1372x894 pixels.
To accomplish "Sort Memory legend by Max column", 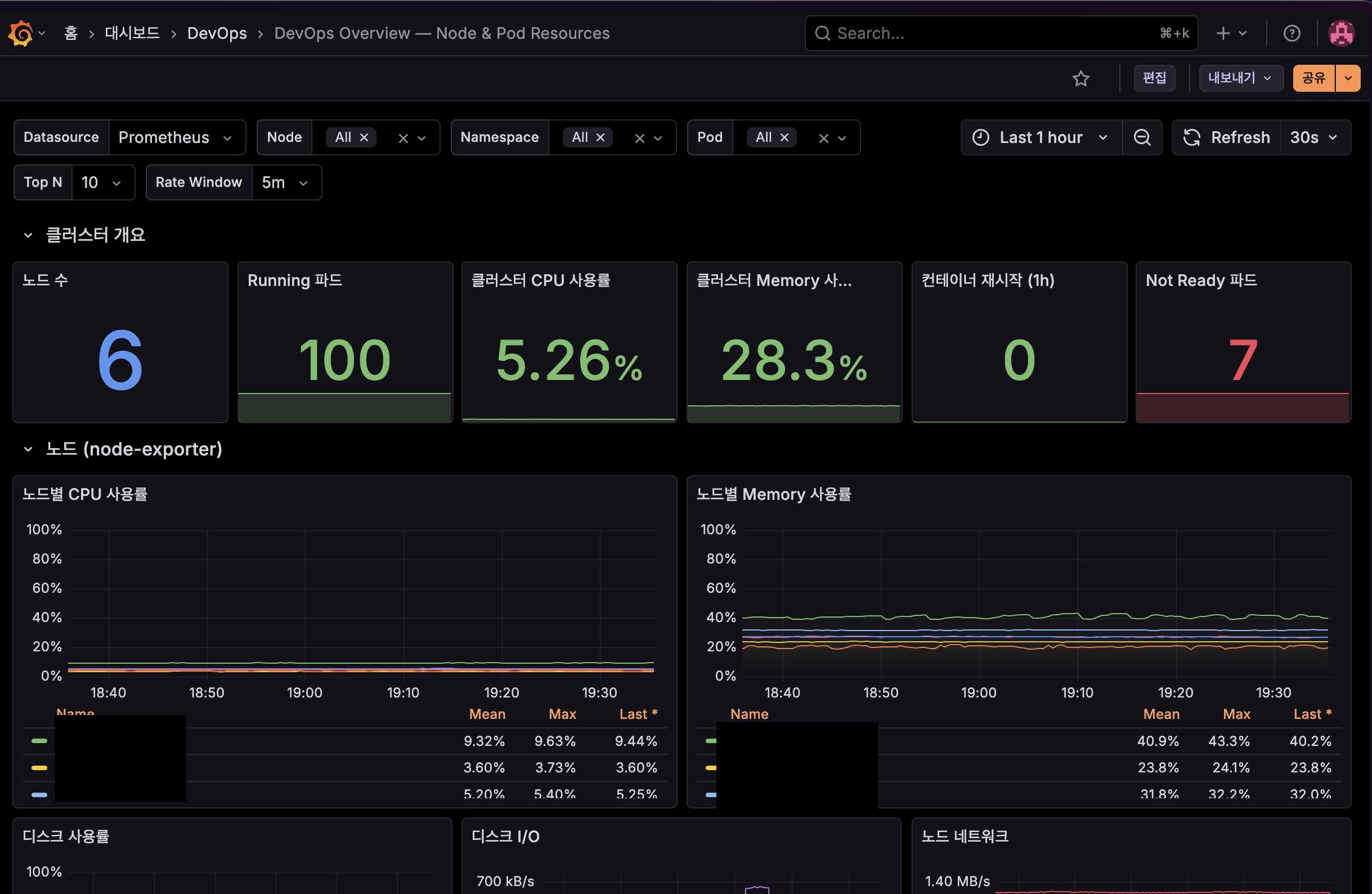I will pyautogui.click(x=1236, y=713).
